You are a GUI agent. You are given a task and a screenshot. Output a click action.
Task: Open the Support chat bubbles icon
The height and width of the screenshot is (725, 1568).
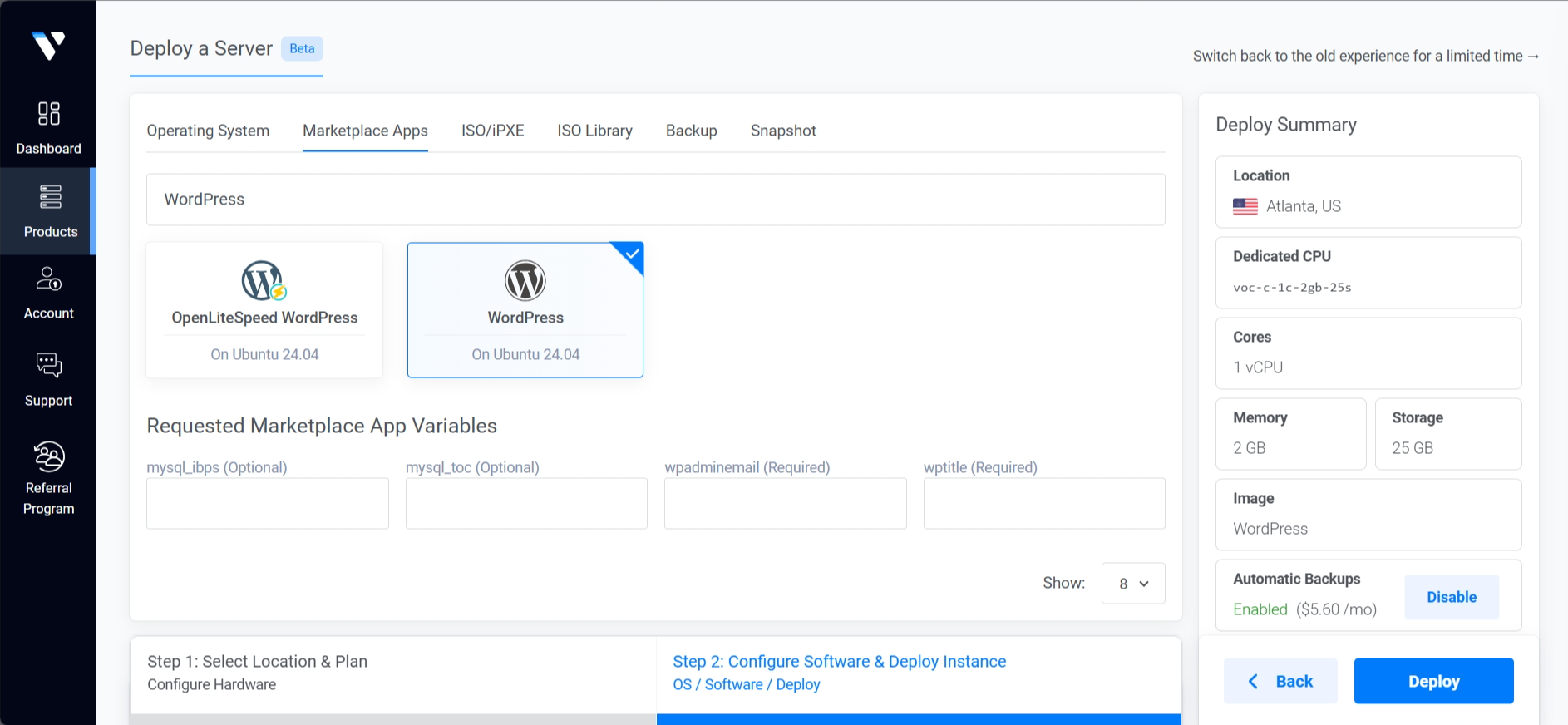[49, 365]
